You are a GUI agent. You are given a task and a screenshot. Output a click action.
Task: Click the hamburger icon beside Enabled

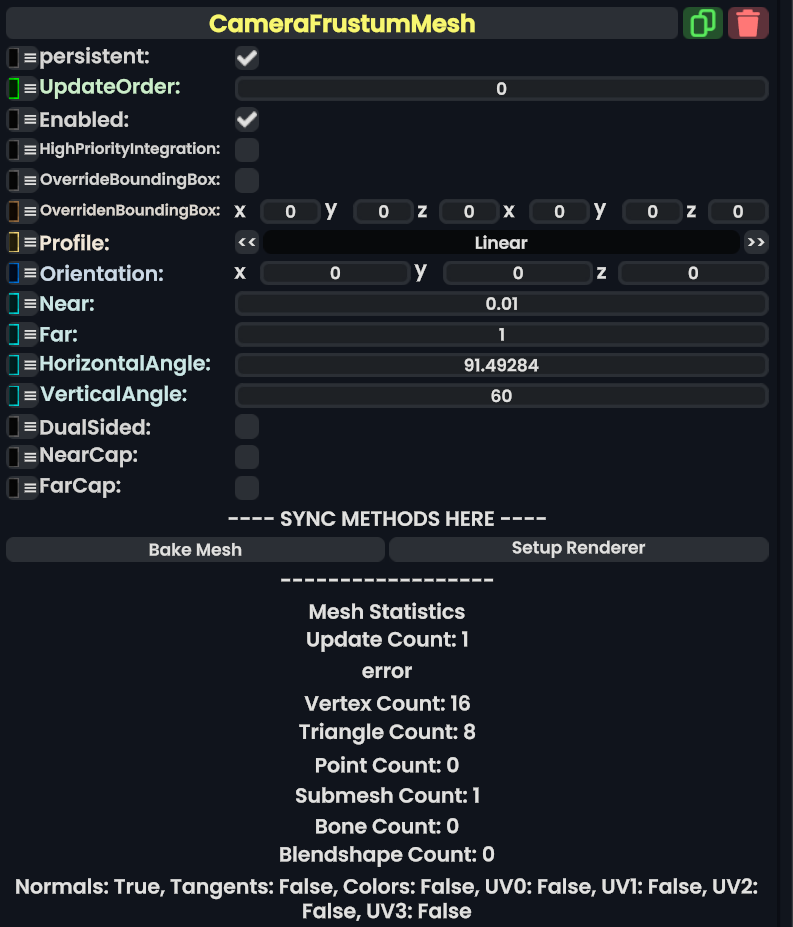coord(30,120)
